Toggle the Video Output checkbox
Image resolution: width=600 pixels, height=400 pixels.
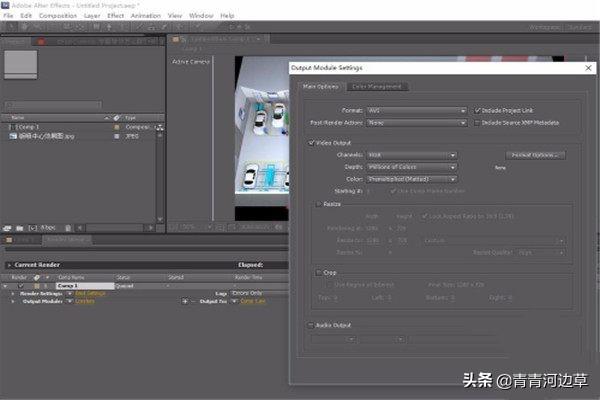pyautogui.click(x=311, y=143)
